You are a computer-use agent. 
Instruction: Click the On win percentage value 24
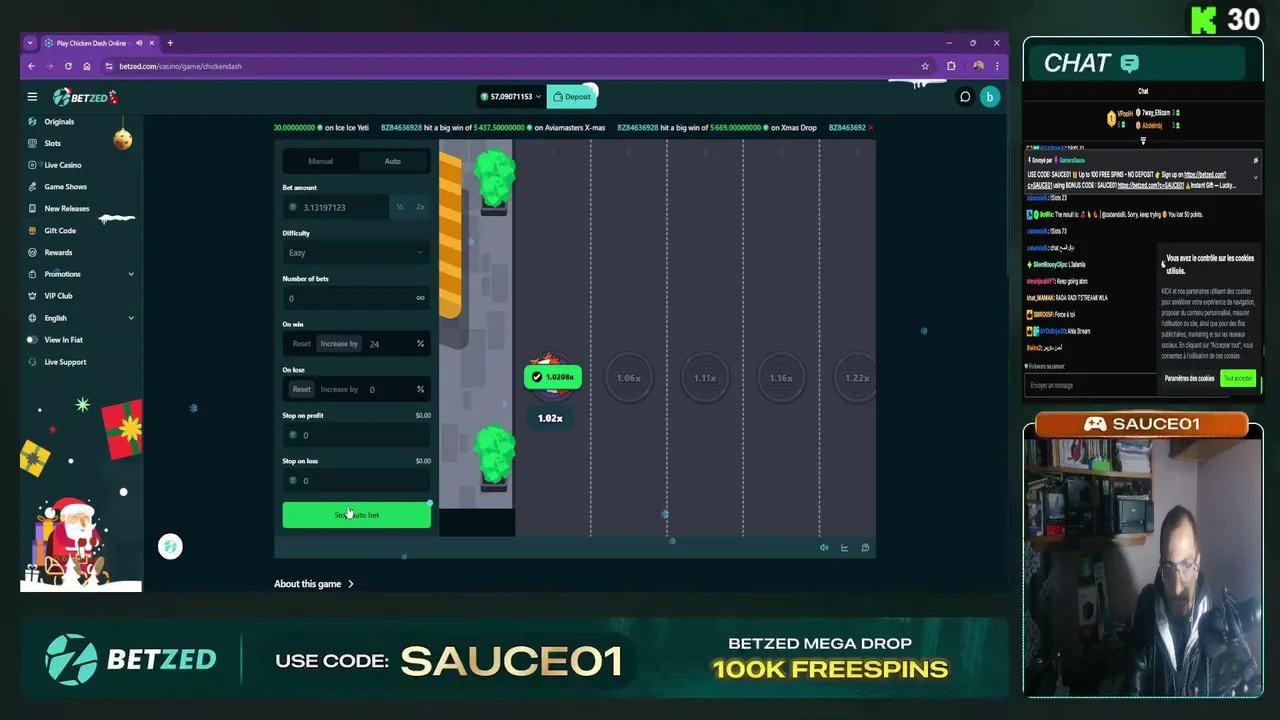click(374, 344)
